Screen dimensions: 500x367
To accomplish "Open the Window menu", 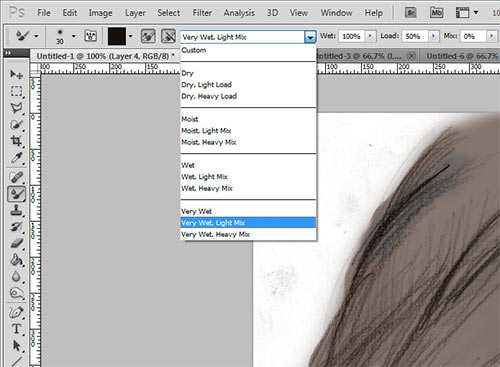I will pos(336,13).
